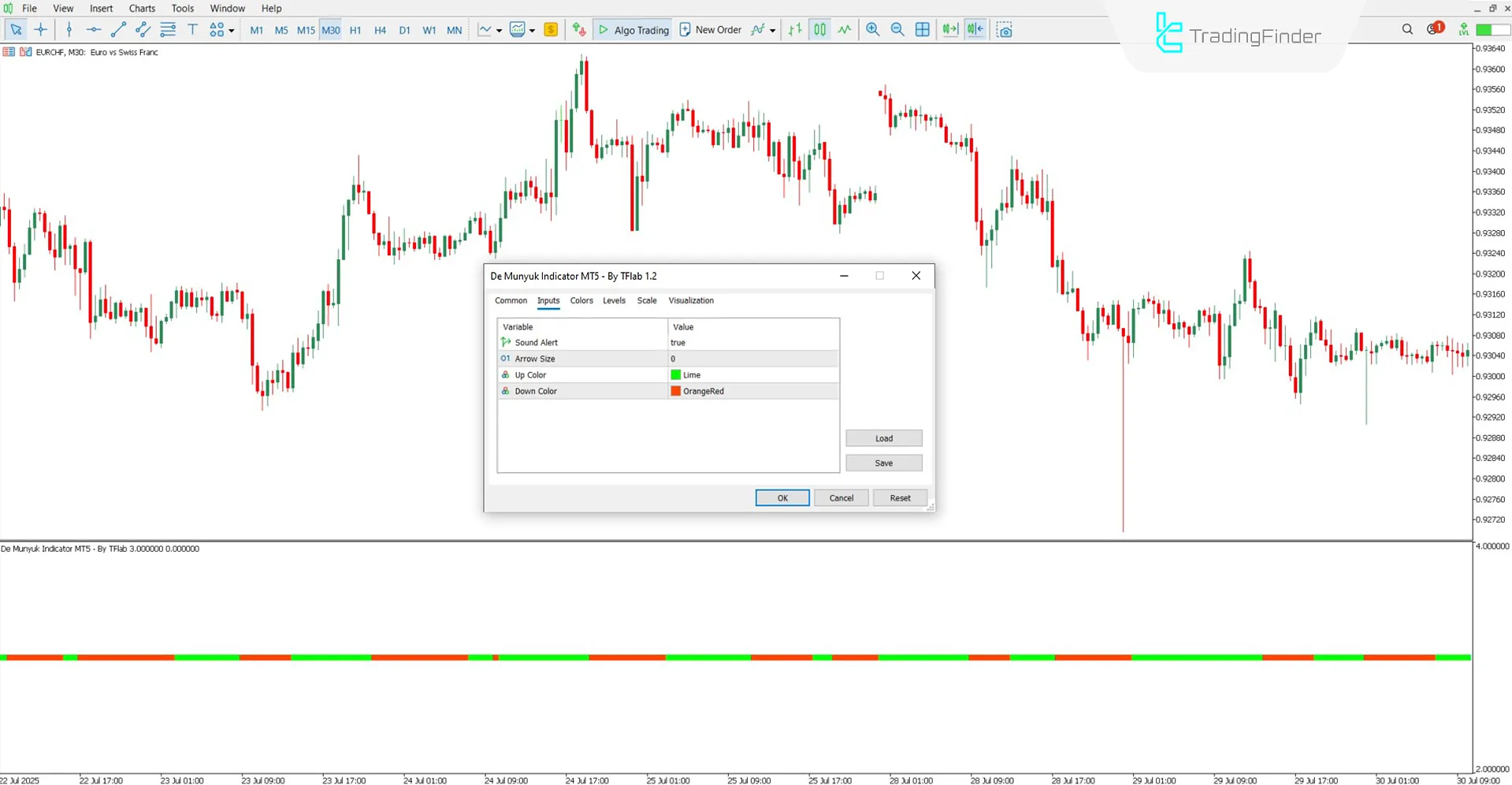The width and height of the screenshot is (1512, 785).
Task: Toggle Algo Trading on
Action: click(633, 29)
